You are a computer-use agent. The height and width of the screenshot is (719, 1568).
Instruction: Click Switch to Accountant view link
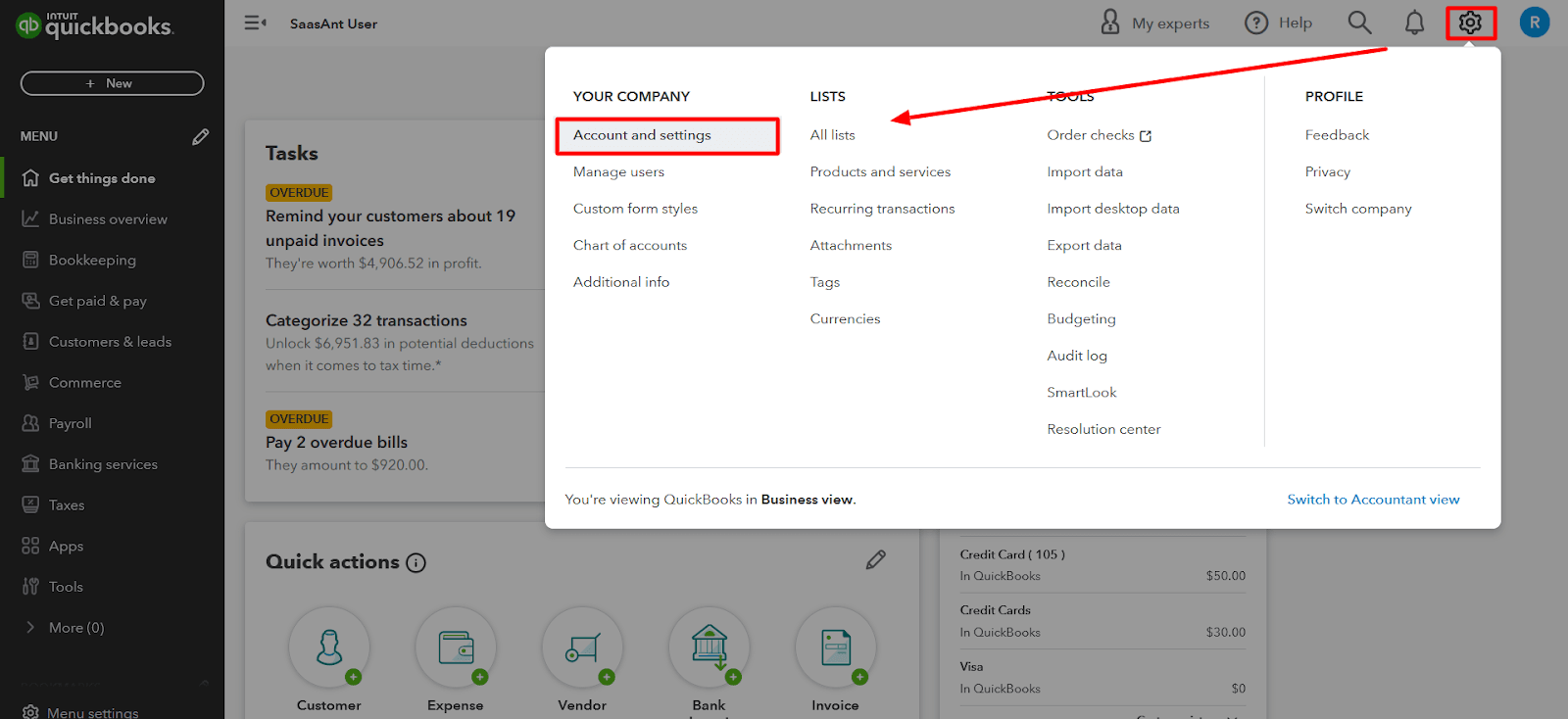pos(1373,500)
